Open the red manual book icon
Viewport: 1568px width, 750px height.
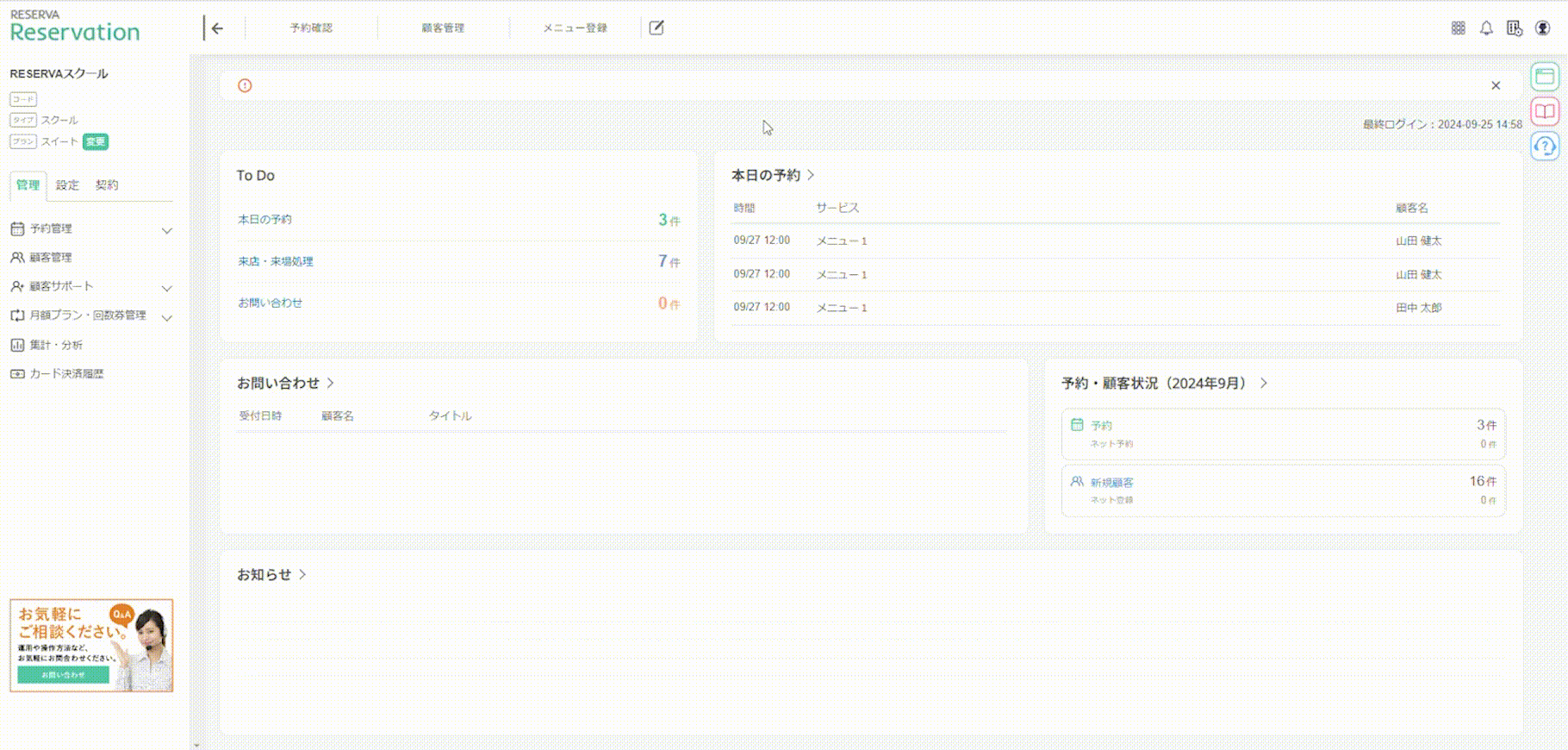pyautogui.click(x=1545, y=111)
